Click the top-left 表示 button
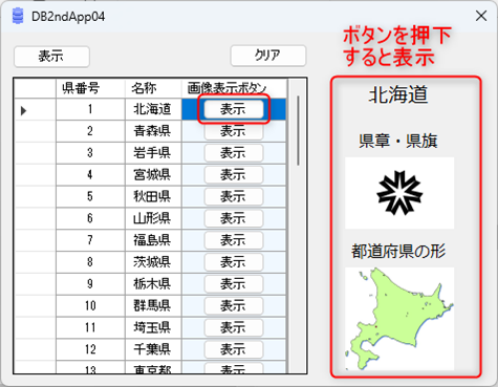 pyautogui.click(x=52, y=56)
